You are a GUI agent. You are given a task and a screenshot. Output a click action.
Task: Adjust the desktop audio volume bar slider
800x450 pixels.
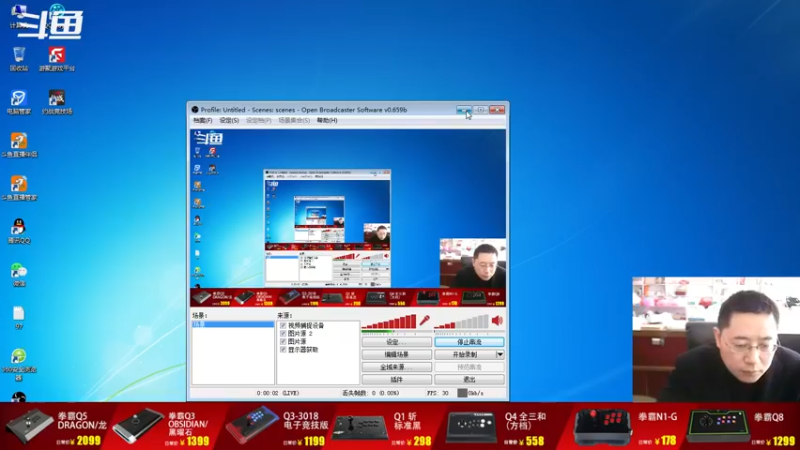click(x=461, y=321)
